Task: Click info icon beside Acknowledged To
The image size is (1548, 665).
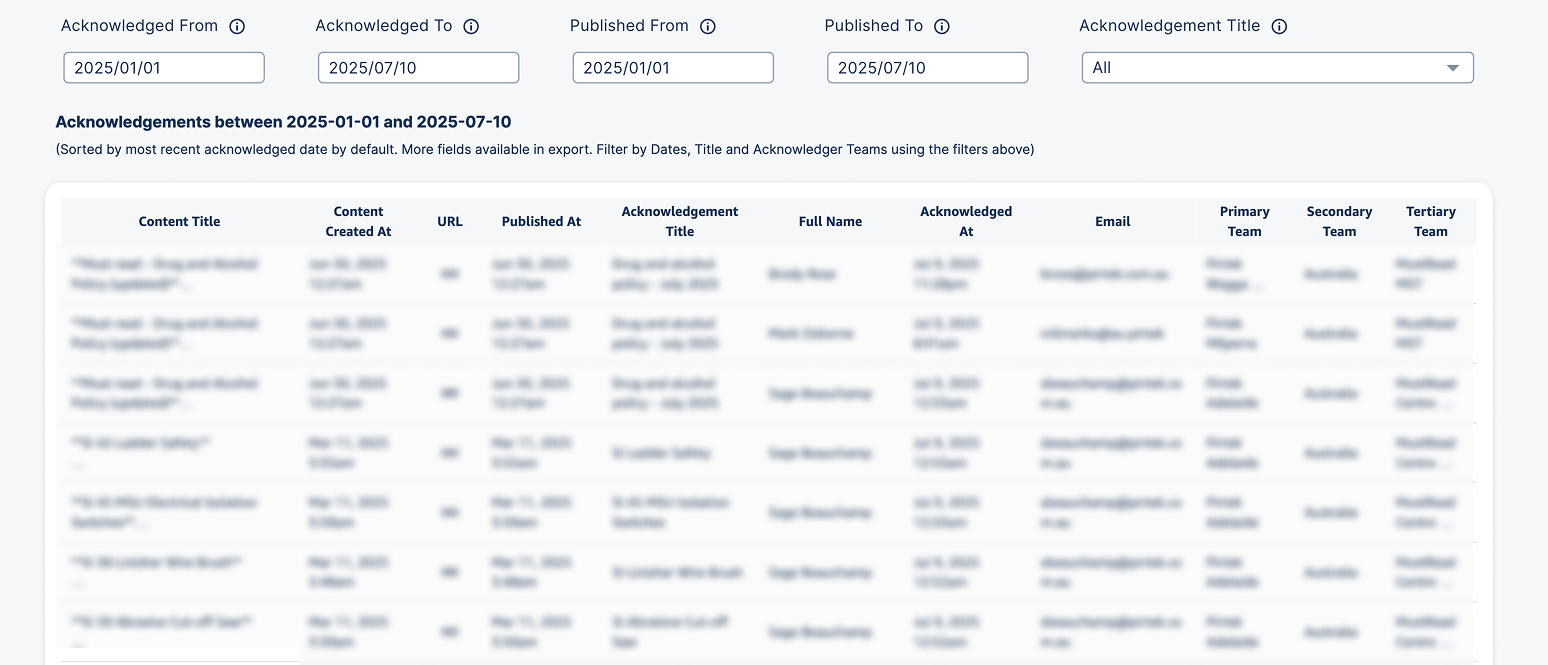Action: 471,27
